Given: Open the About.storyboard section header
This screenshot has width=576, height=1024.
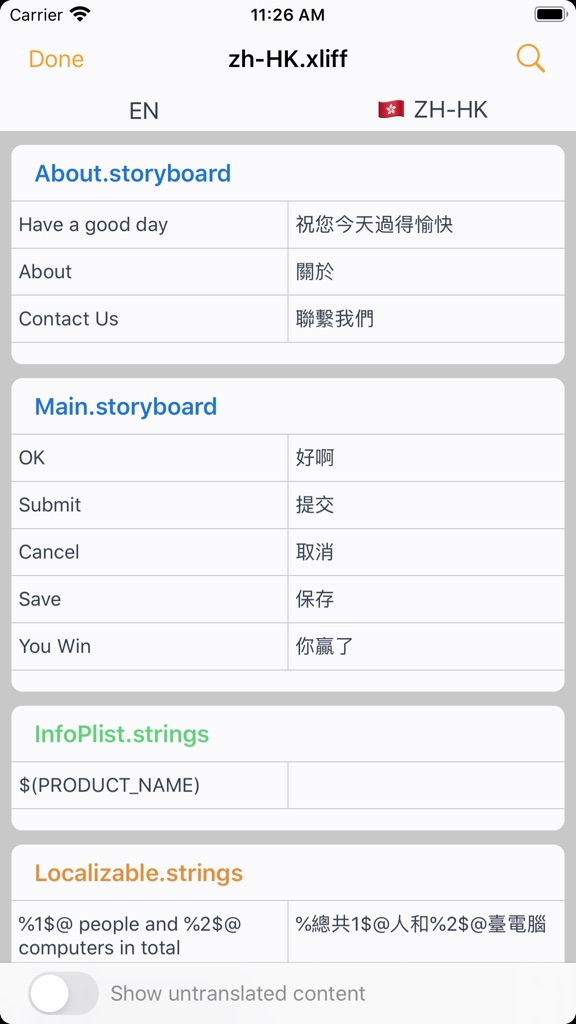Looking at the screenshot, I should point(131,174).
